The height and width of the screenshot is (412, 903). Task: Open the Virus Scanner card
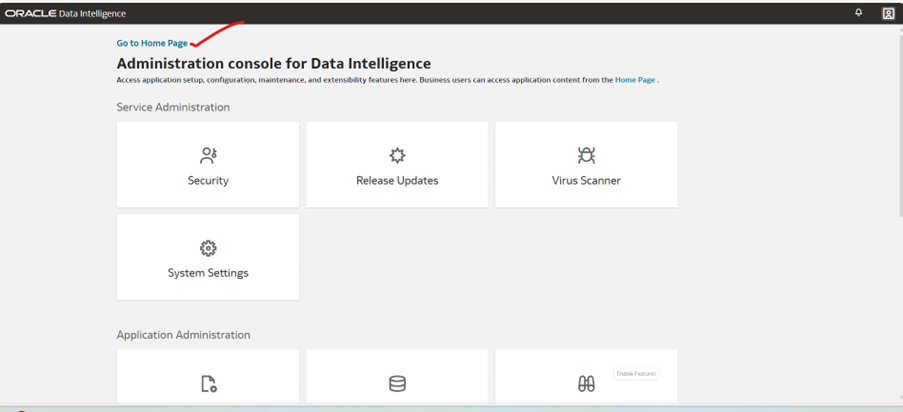tap(586, 164)
